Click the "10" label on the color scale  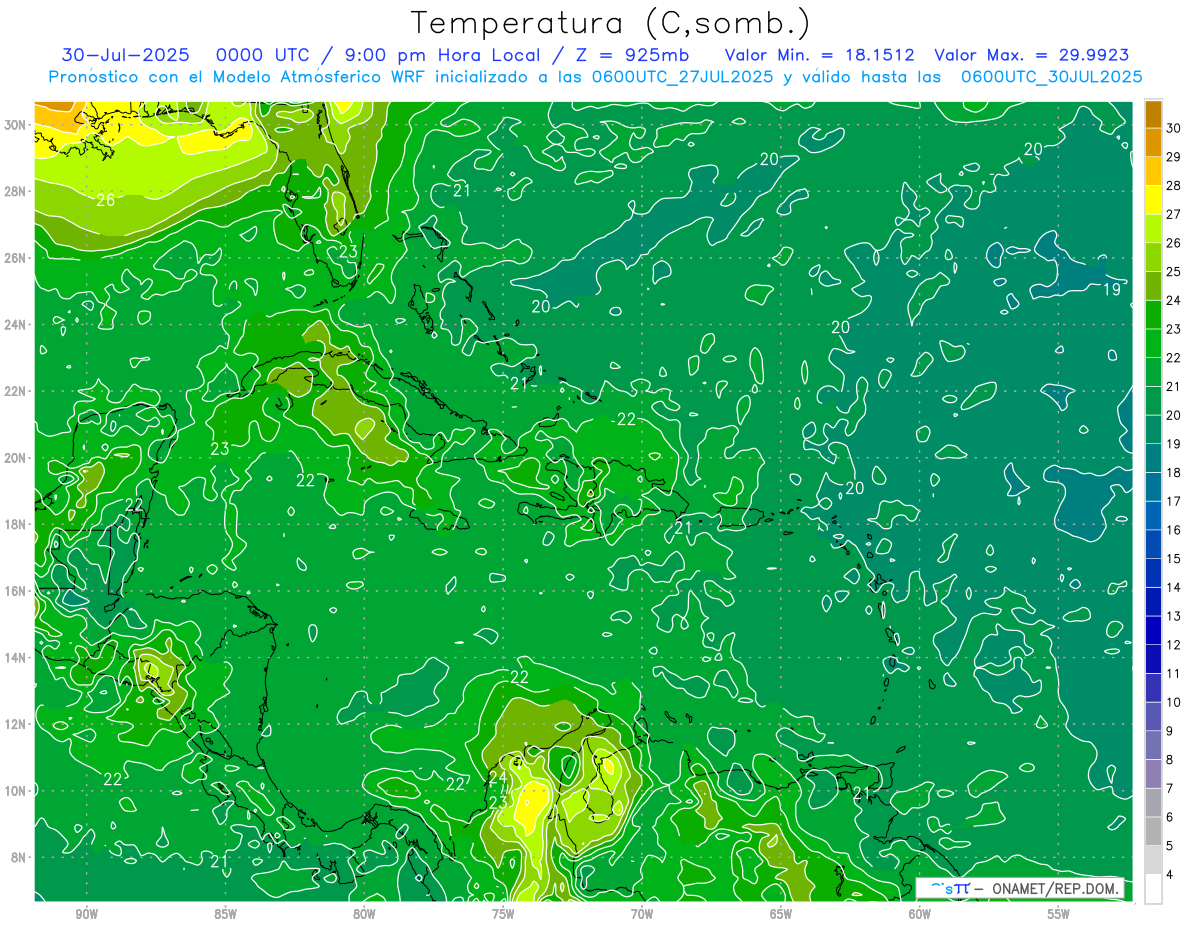coord(1174,702)
